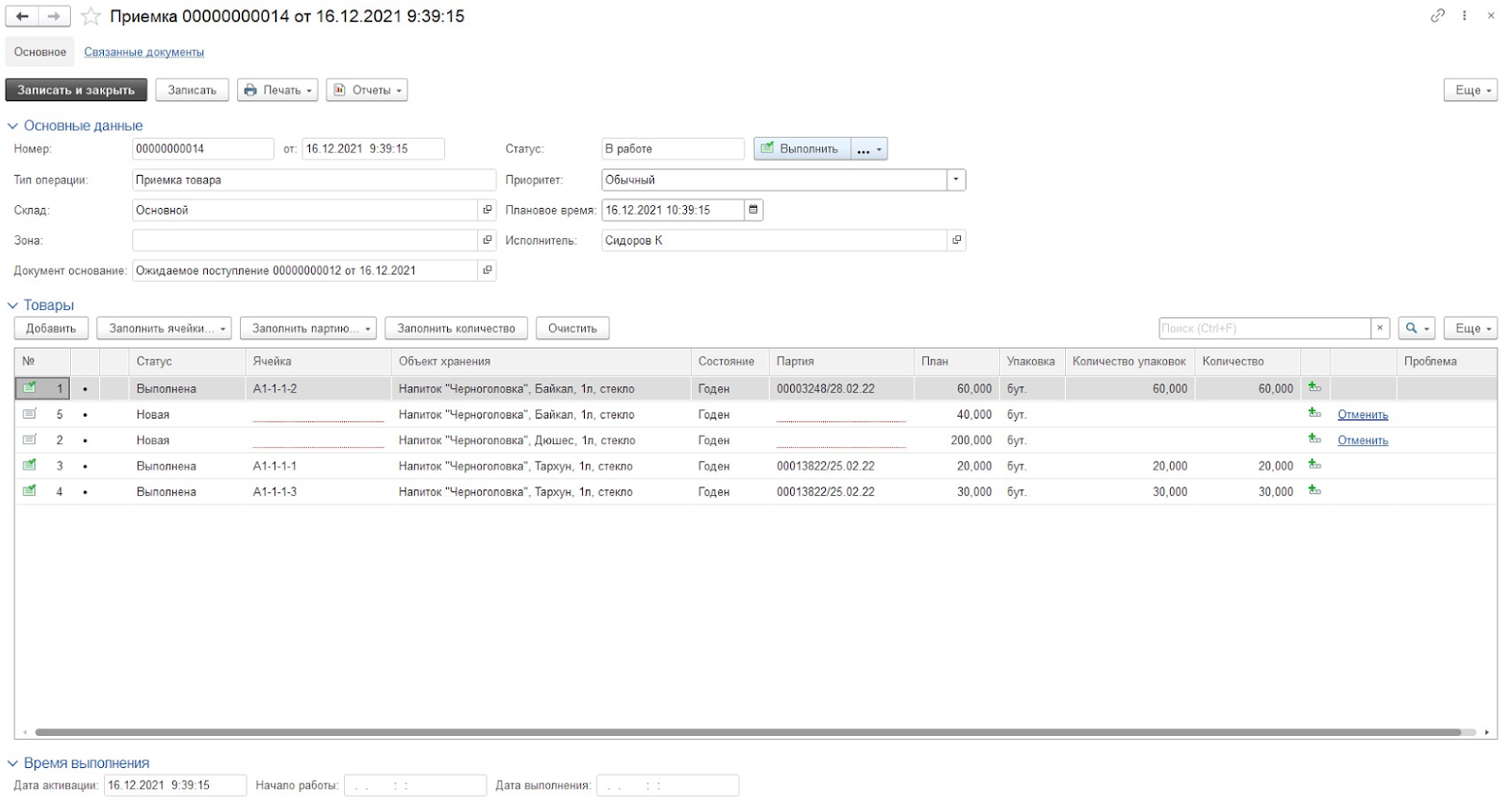Open the Печать dropdown menu
Screen dimensions: 1512x804
pos(277,90)
